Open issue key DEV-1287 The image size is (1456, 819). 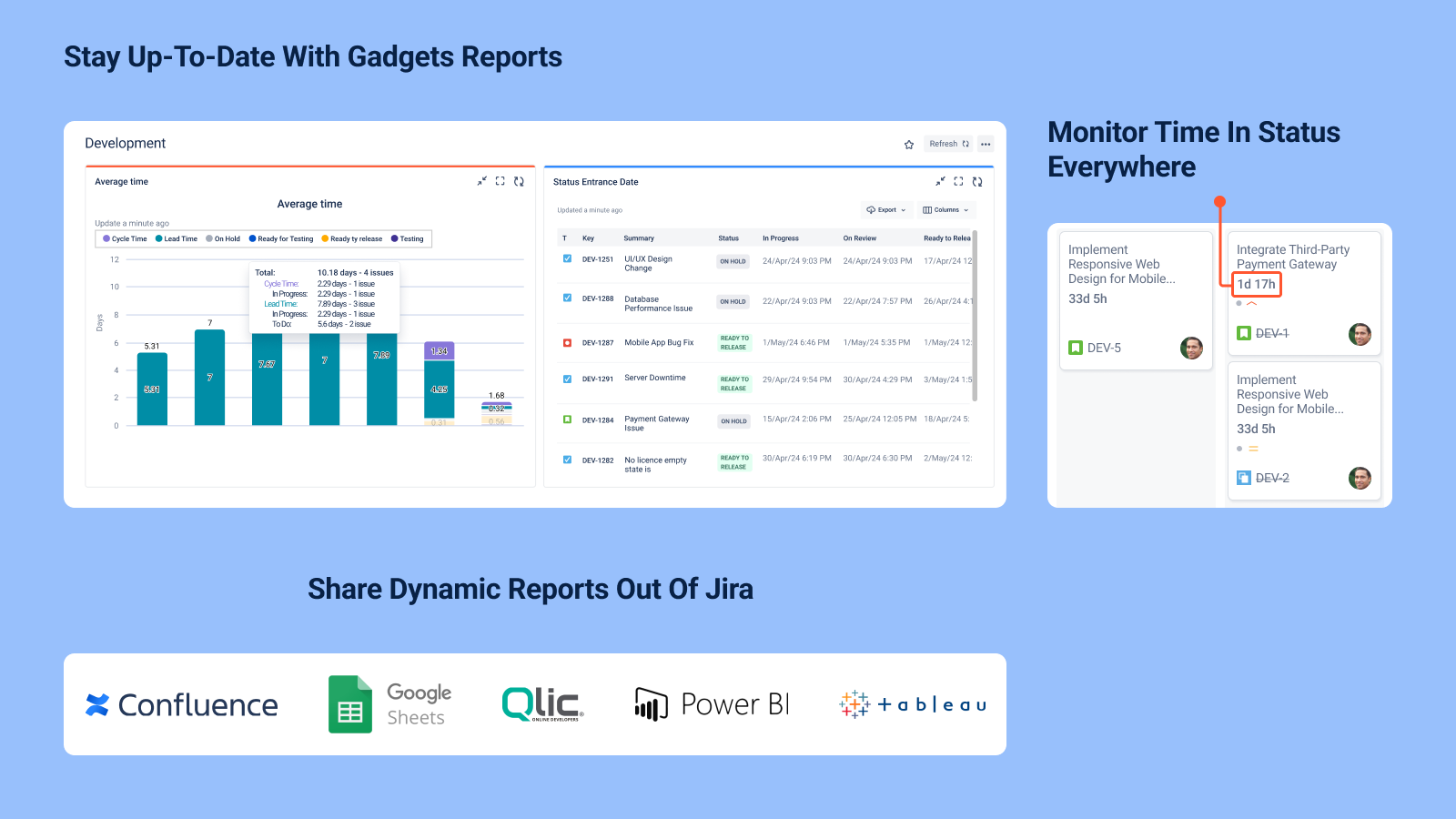(598, 343)
